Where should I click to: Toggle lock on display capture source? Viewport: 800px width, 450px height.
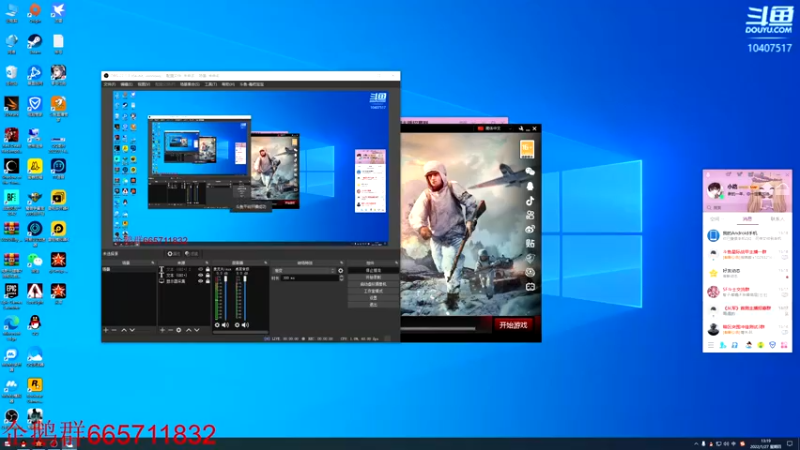[208, 281]
